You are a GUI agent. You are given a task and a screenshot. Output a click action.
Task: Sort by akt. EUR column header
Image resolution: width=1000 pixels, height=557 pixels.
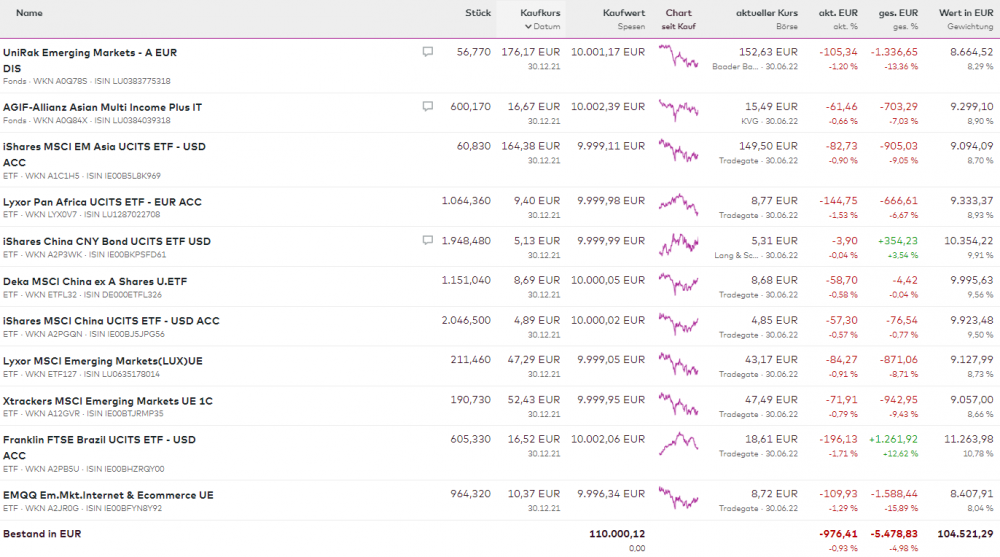coord(838,13)
